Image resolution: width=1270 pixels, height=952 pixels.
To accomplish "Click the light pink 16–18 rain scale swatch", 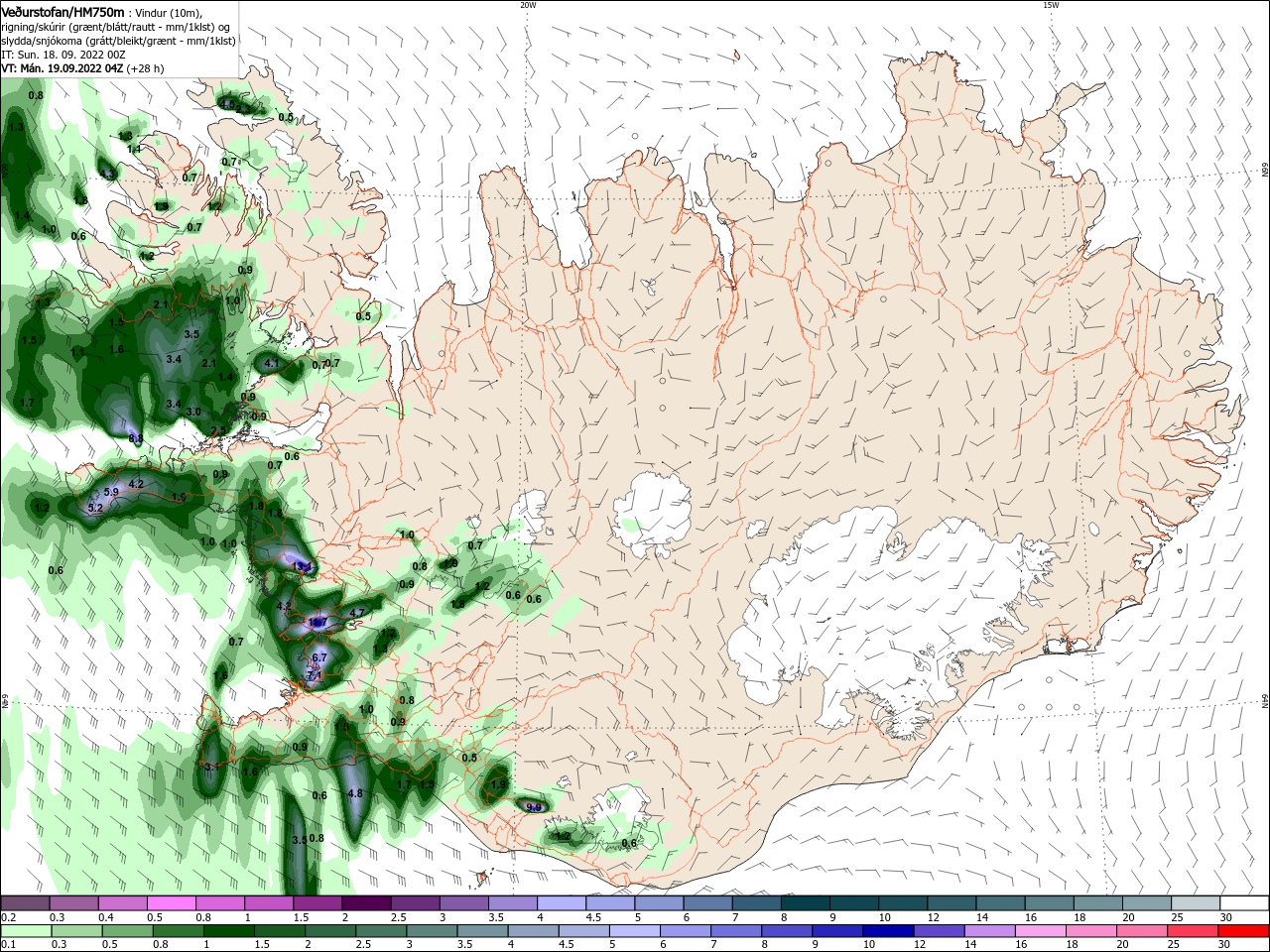I will (x=1040, y=930).
